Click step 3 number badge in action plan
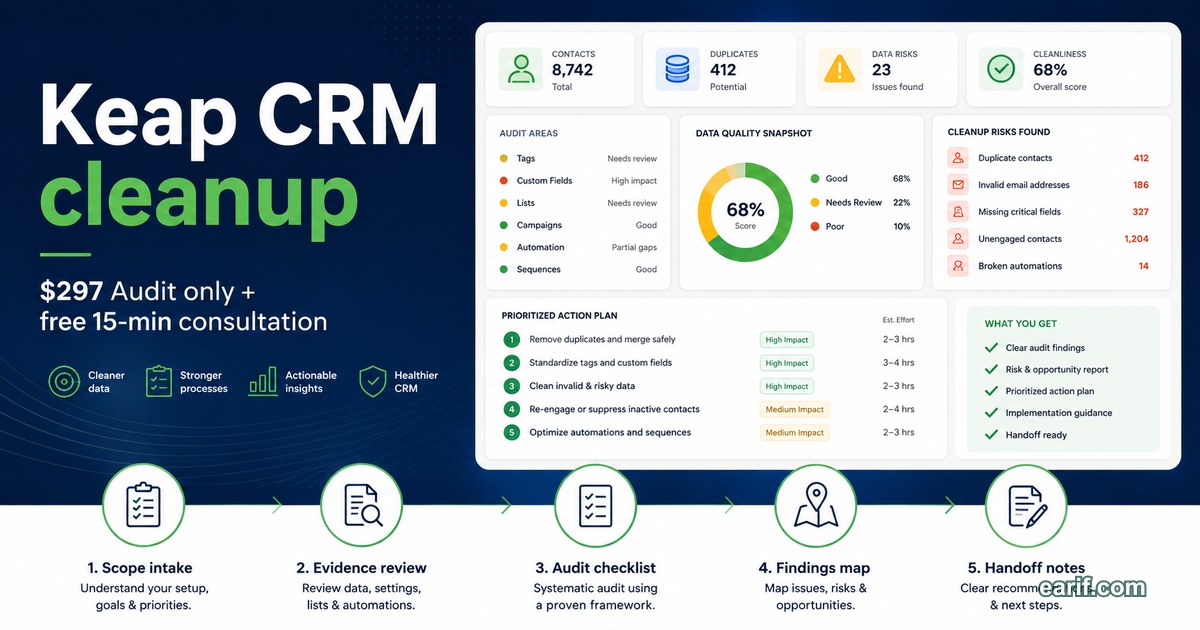The height and width of the screenshot is (630, 1200). pos(512,386)
